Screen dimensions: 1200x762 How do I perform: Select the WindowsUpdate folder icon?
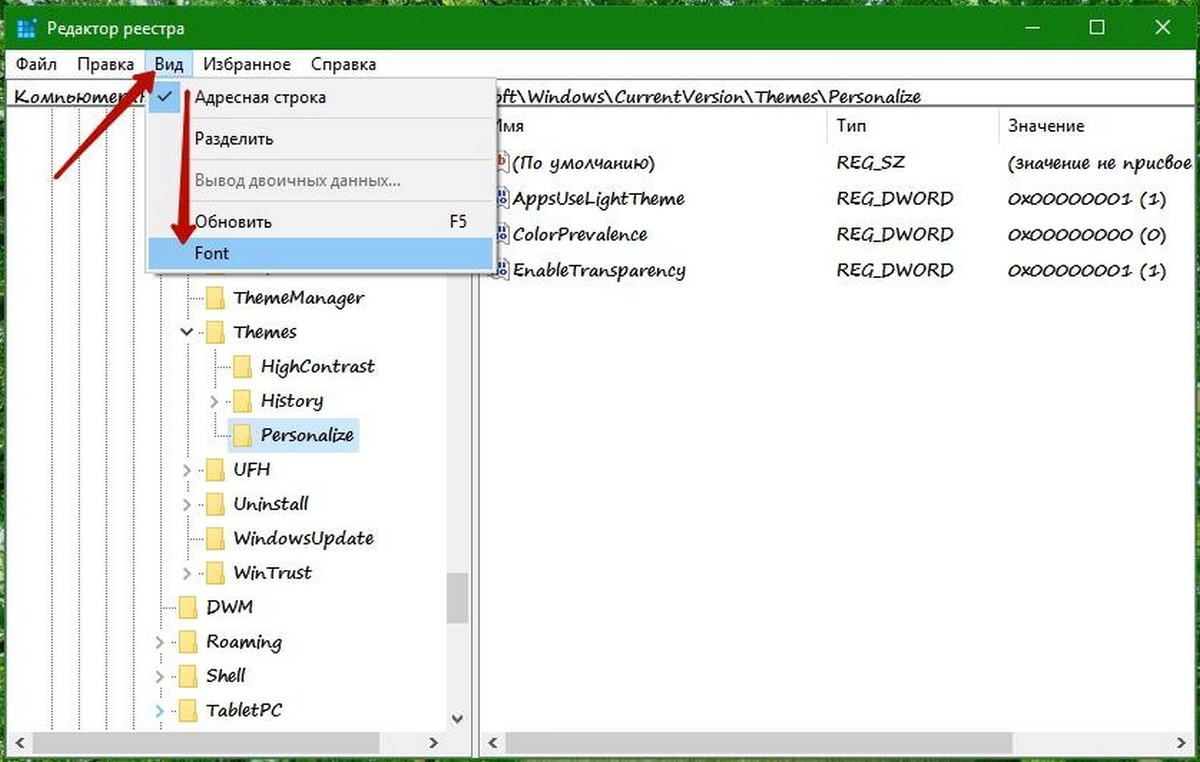click(215, 538)
